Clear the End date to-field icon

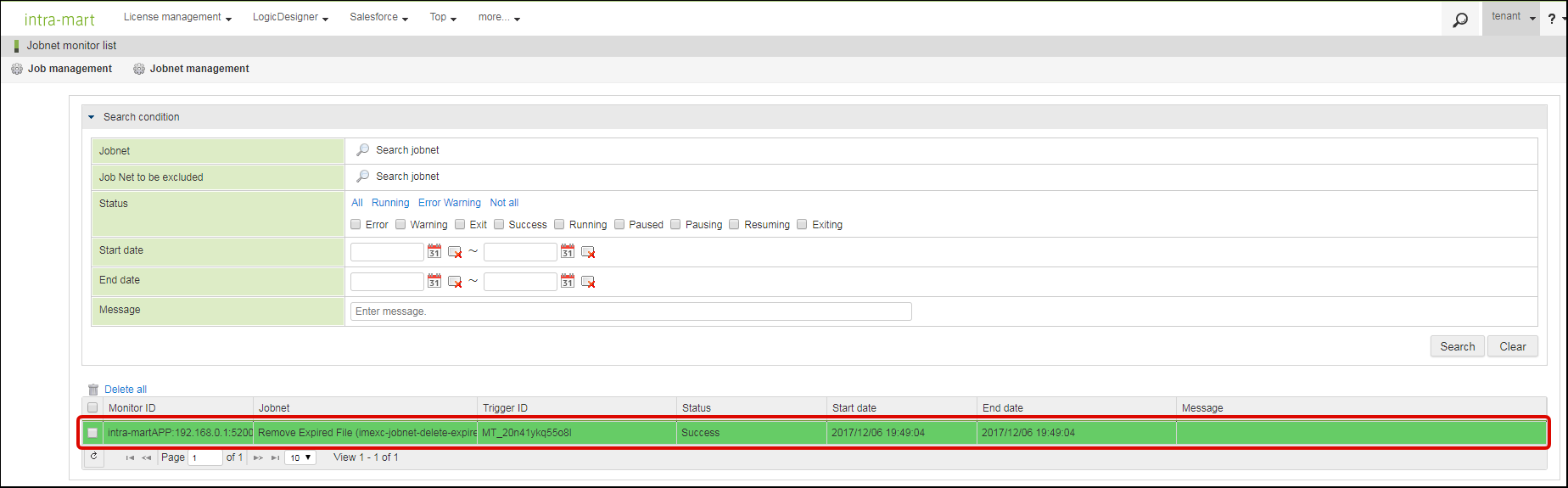tap(588, 282)
